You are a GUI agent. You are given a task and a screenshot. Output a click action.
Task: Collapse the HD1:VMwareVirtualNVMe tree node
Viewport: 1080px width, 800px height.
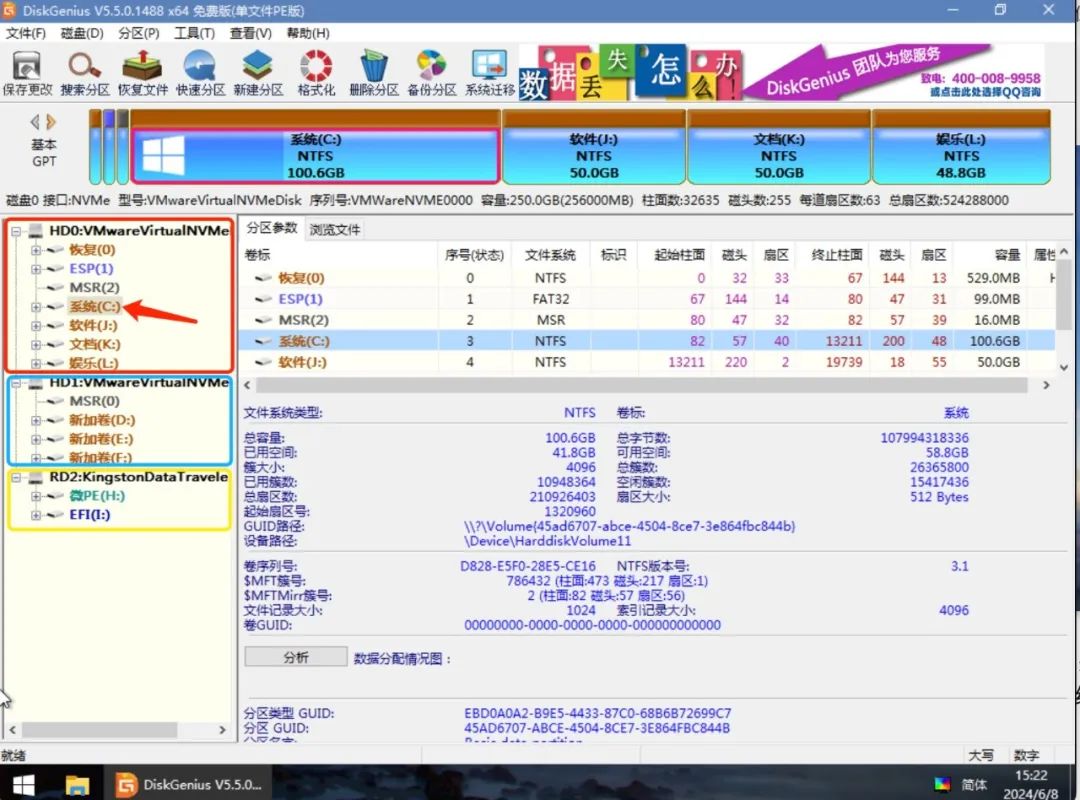(16, 383)
